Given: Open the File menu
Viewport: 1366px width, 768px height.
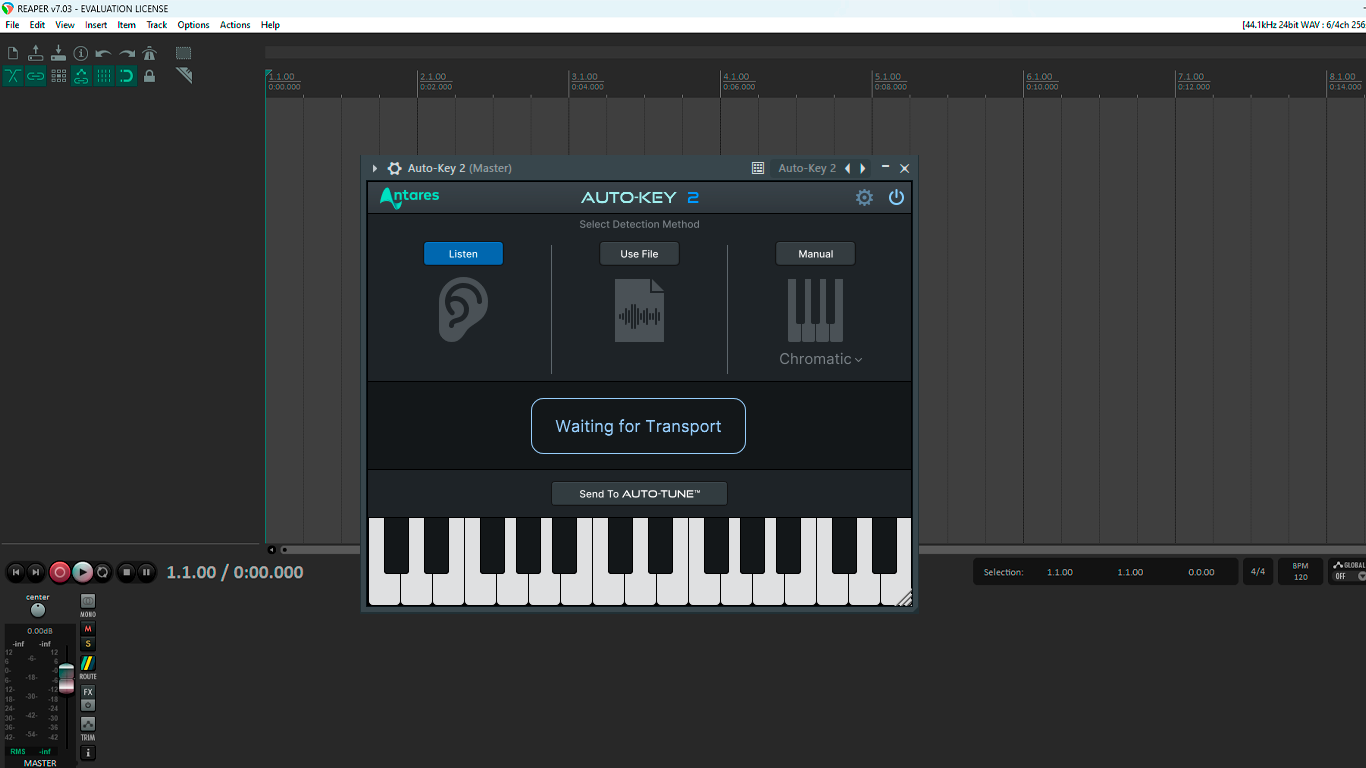Looking at the screenshot, I should 12,25.
